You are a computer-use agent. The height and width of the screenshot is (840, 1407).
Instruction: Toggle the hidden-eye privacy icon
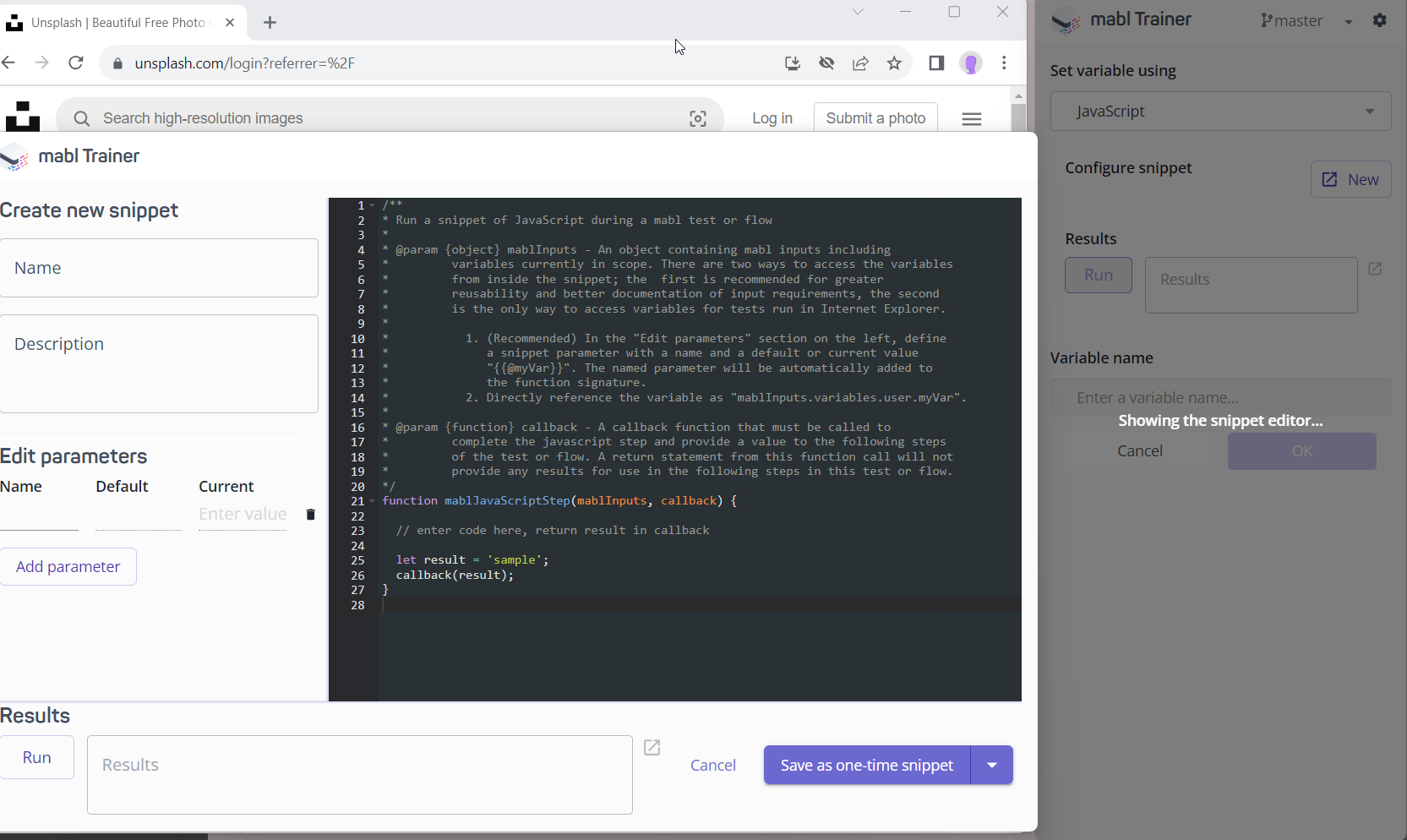(x=826, y=63)
